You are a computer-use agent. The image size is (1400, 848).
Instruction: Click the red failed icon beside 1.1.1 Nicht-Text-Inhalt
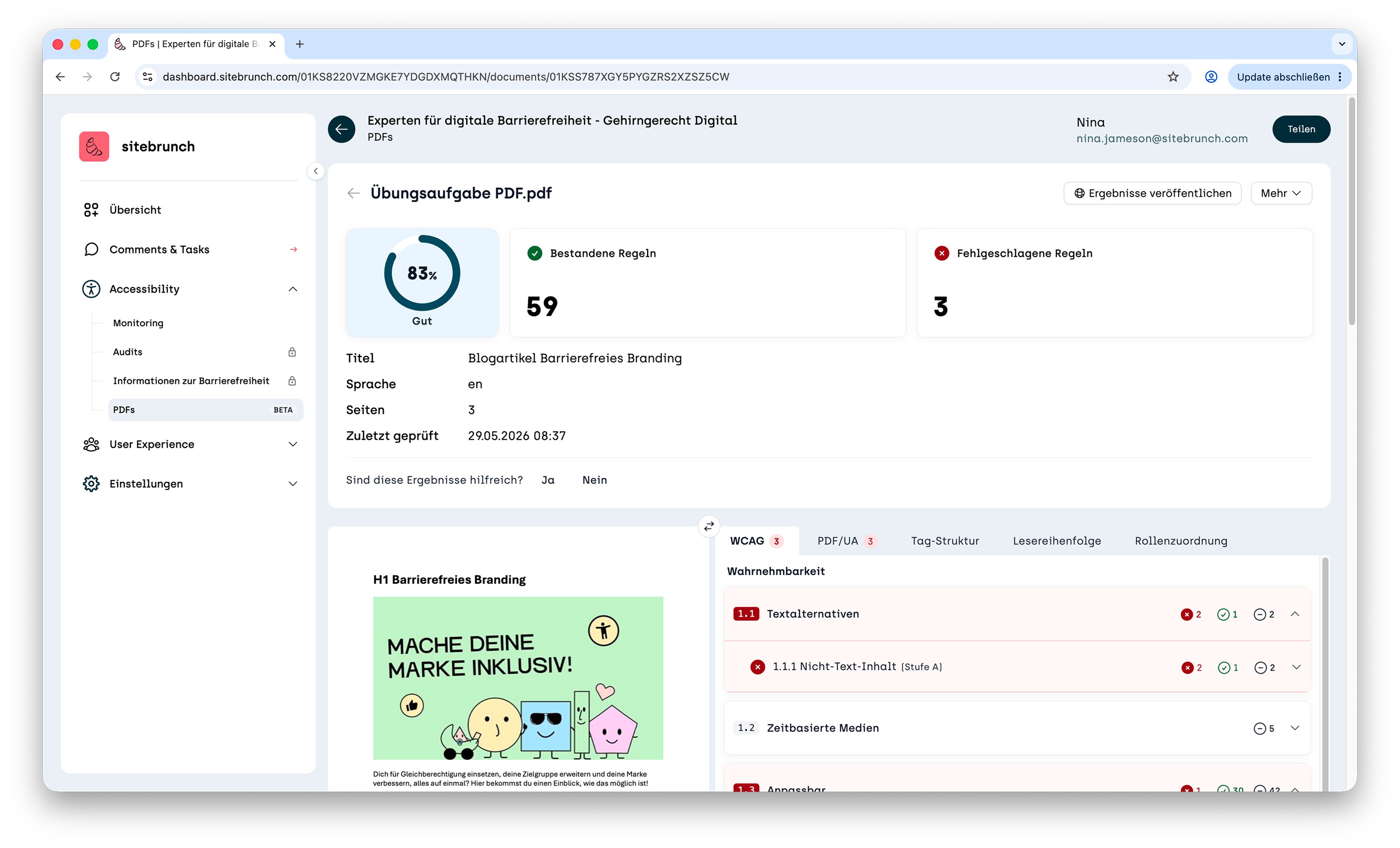[x=758, y=668]
